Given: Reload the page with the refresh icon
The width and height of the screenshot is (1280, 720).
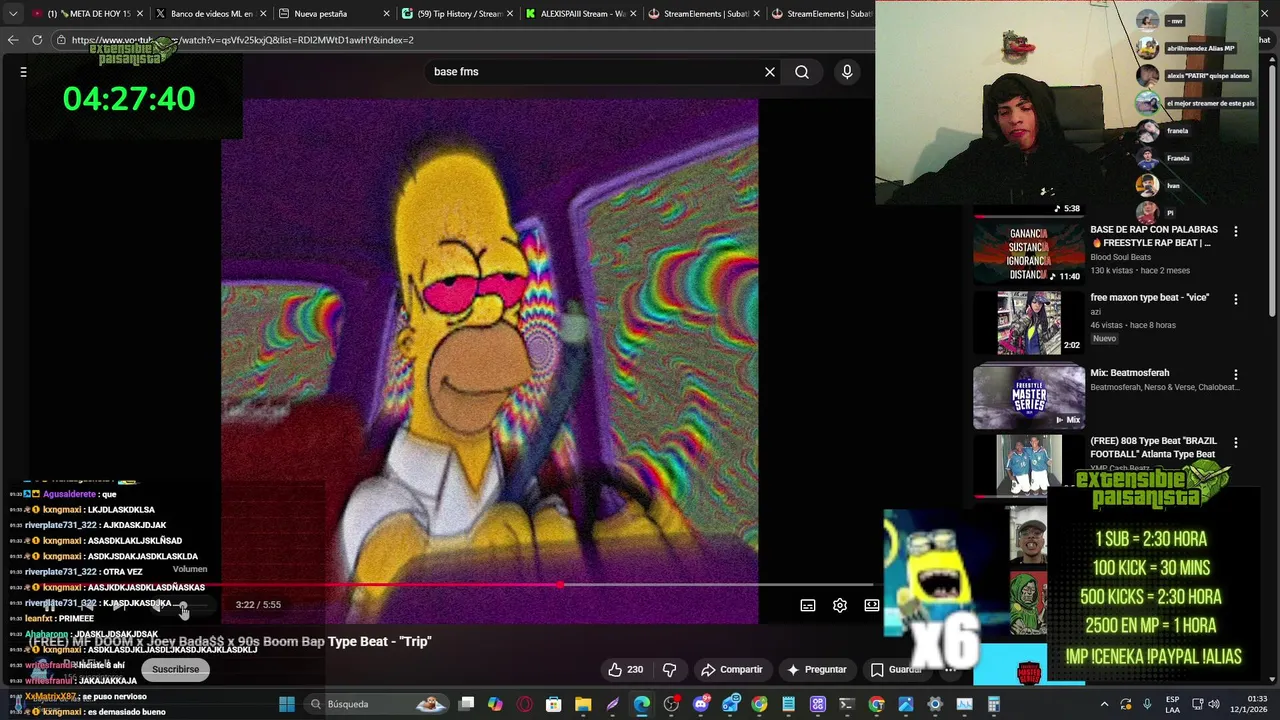Looking at the screenshot, I should coord(37,40).
